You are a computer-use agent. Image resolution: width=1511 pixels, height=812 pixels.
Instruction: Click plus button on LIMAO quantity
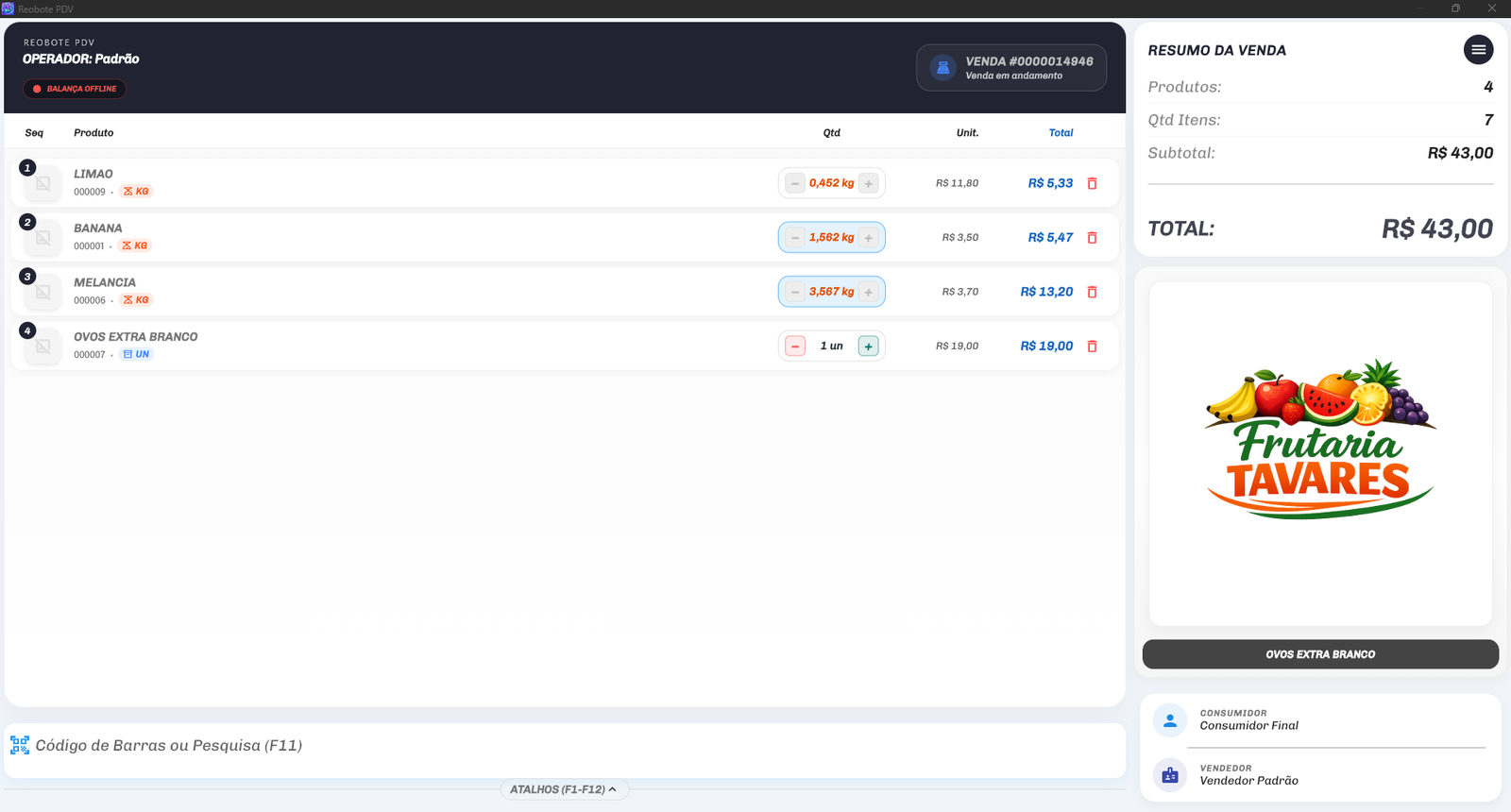[868, 183]
